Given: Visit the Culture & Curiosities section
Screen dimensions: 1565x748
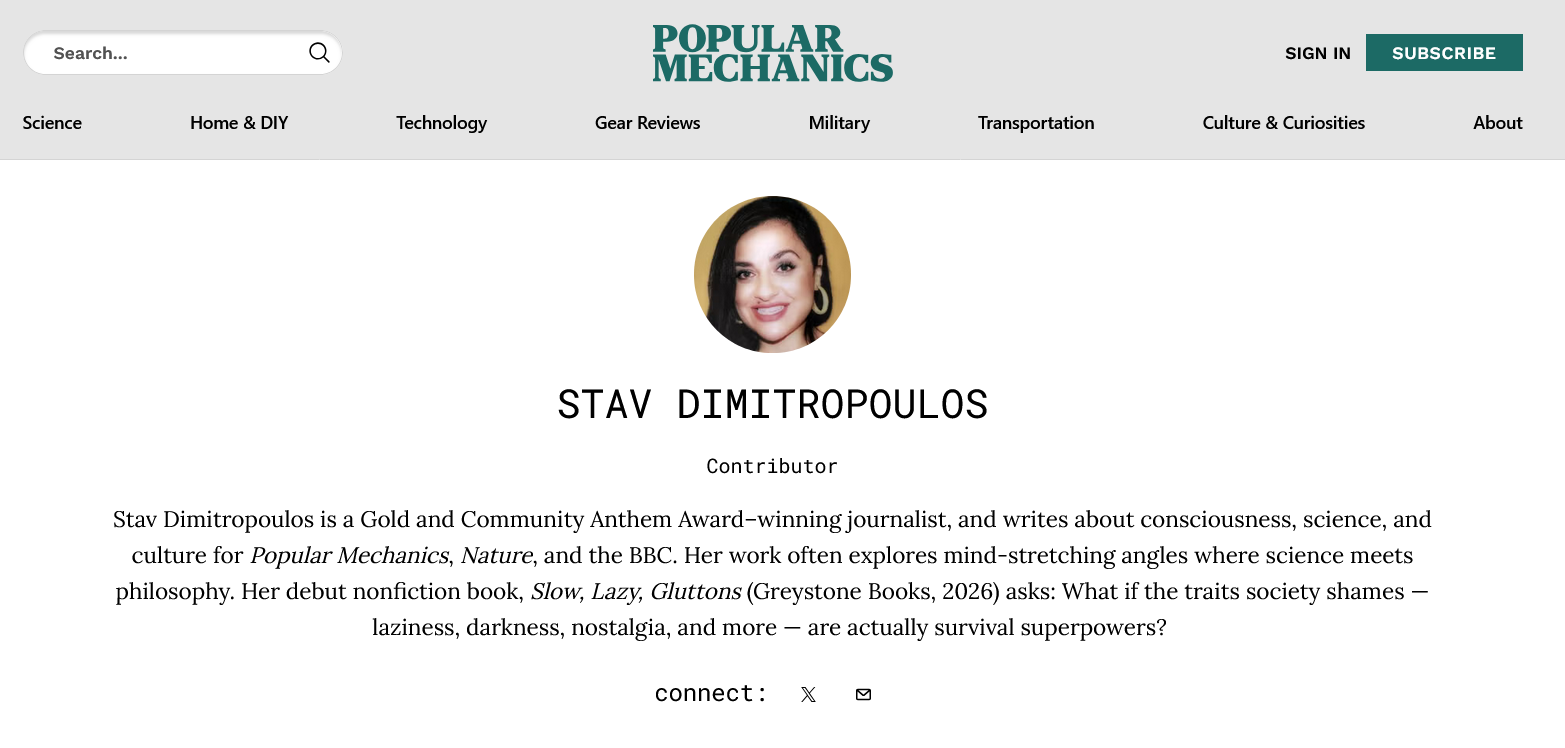Looking at the screenshot, I should pos(1284,123).
